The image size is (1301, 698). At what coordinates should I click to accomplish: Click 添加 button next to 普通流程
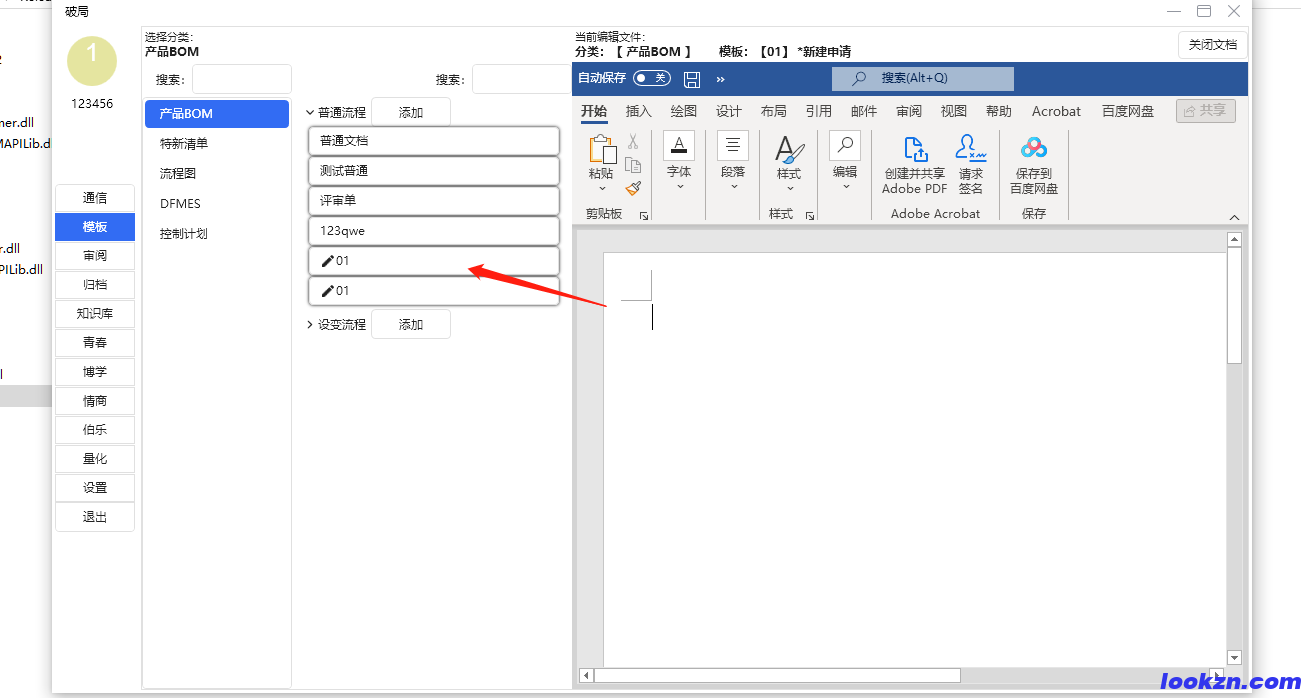click(x=411, y=113)
